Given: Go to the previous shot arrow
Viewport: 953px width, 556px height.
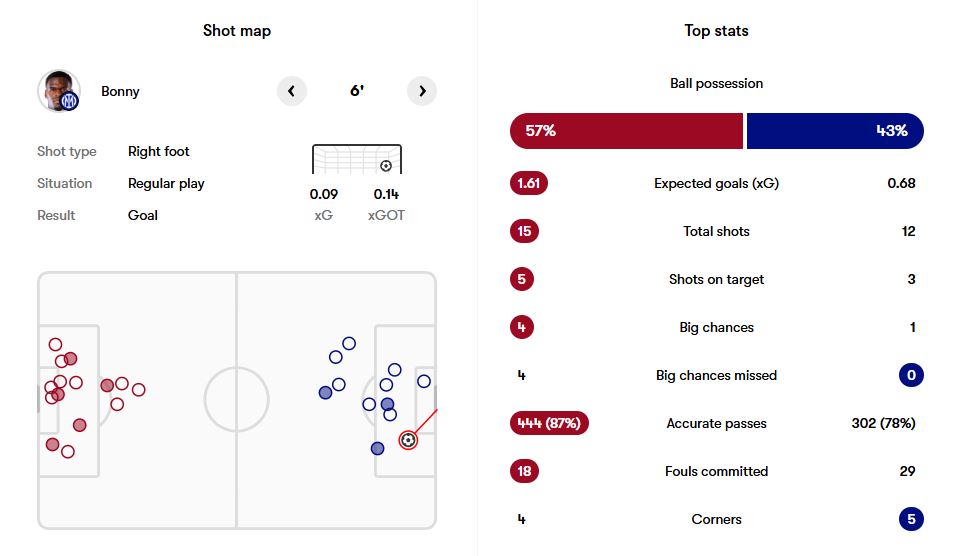Looking at the screenshot, I should click(x=291, y=91).
